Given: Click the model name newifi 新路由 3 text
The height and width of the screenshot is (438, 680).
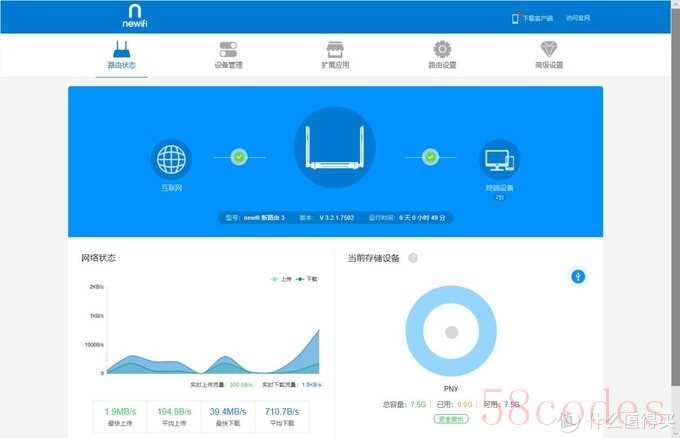Looking at the screenshot, I should pos(264,218).
